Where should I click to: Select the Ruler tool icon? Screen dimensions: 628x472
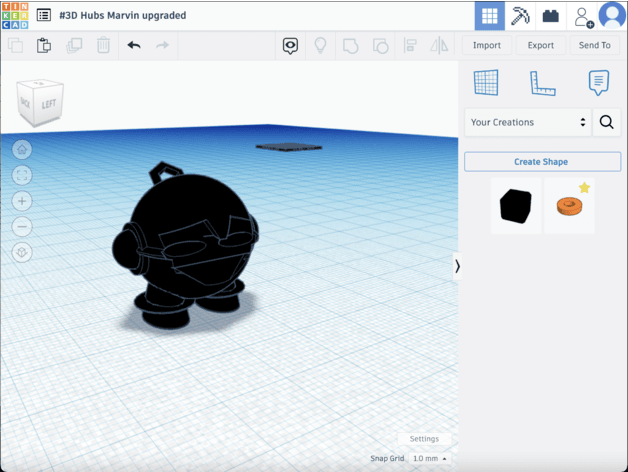(543, 83)
